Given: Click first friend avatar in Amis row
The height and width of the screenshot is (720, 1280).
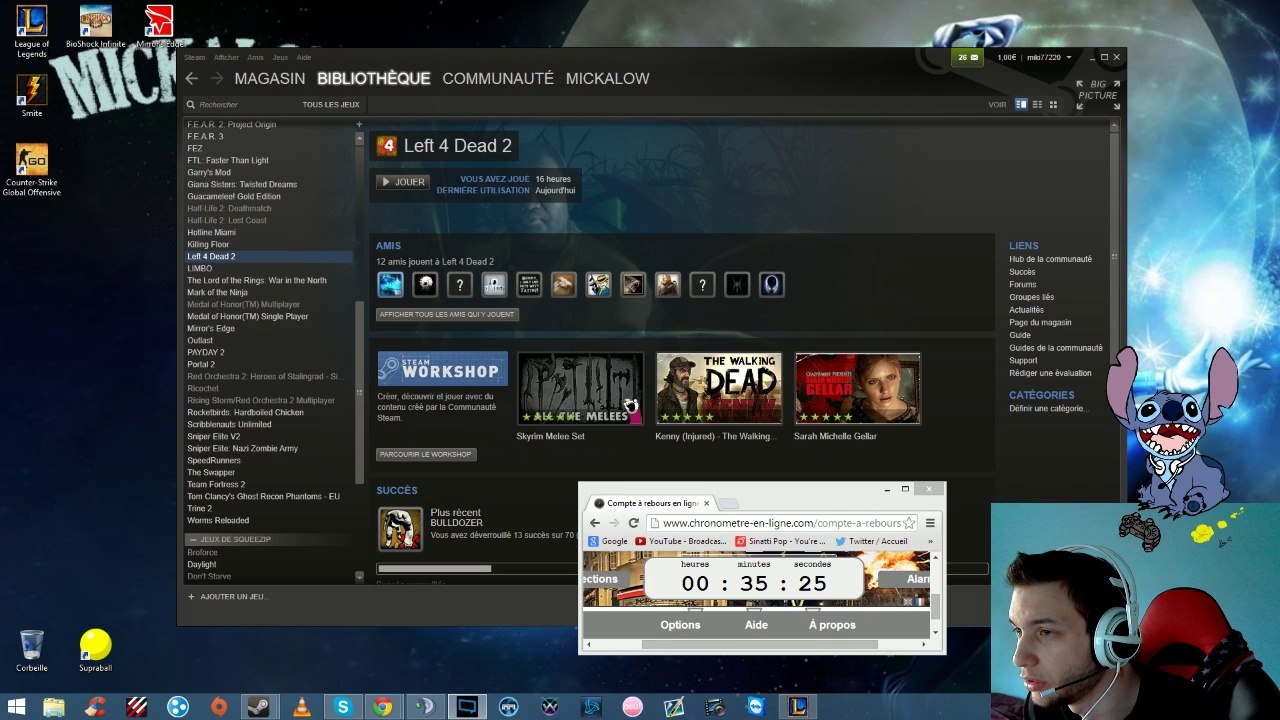Looking at the screenshot, I should 390,285.
